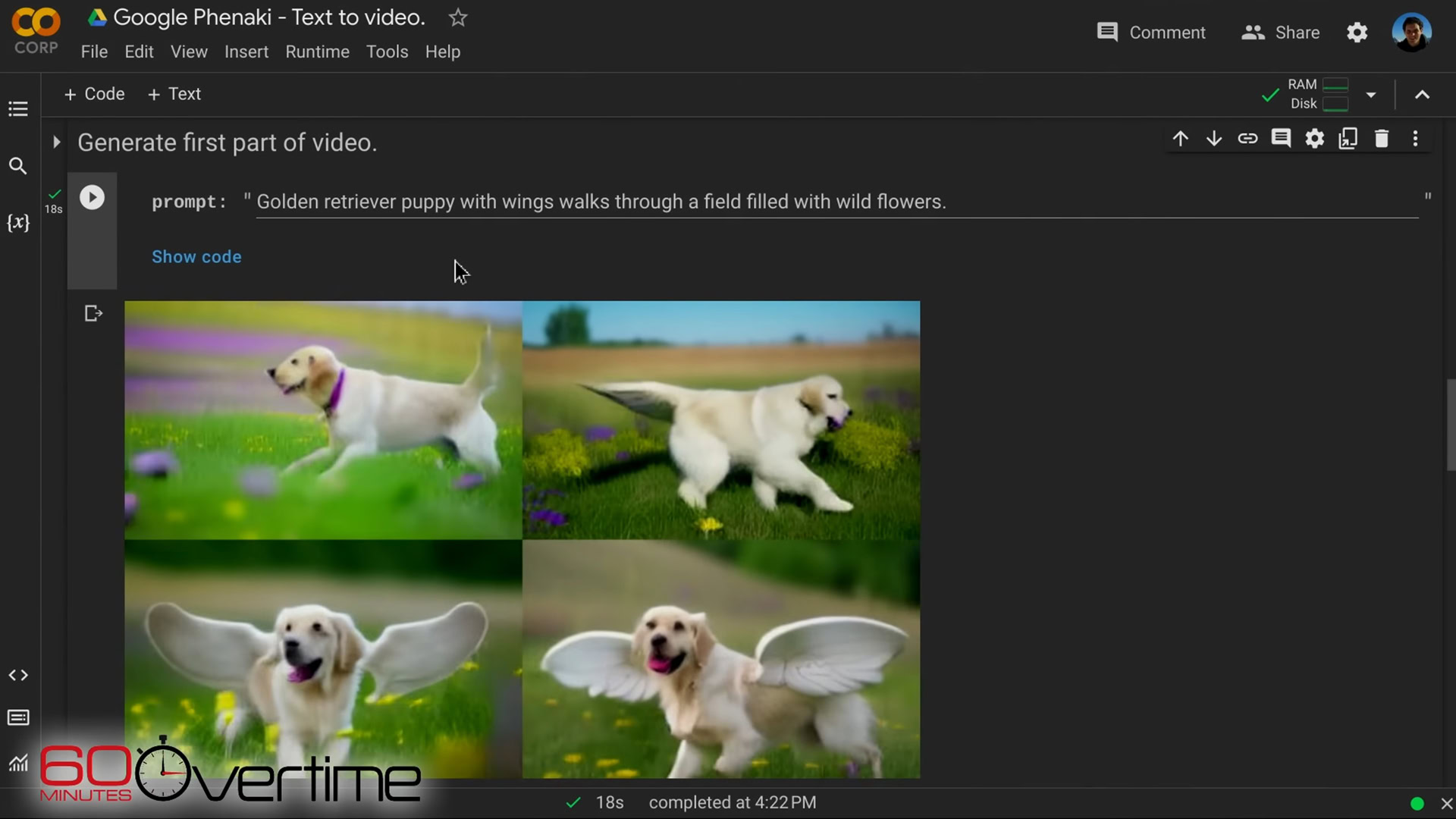Viewport: 1456px width, 819px height.
Task: Run the prompt cell with the play button
Action: click(92, 197)
